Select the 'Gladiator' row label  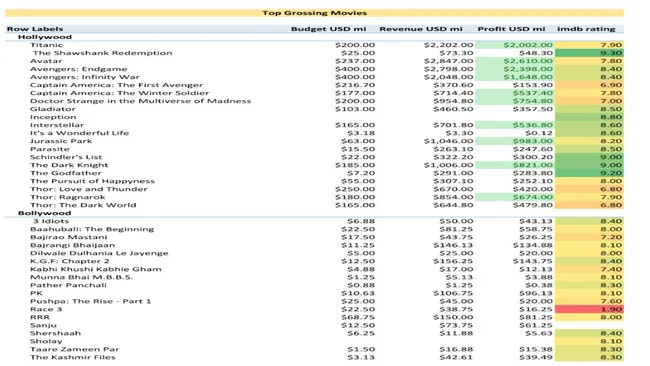click(53, 109)
